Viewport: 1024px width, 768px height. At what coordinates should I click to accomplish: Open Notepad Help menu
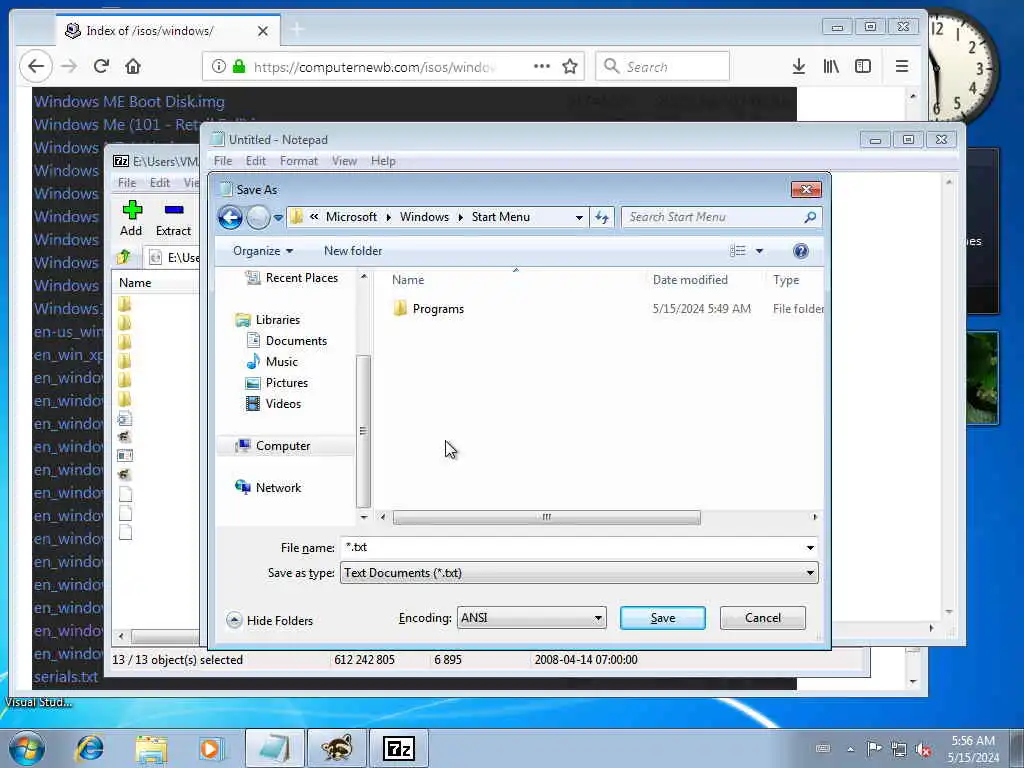[383, 161]
